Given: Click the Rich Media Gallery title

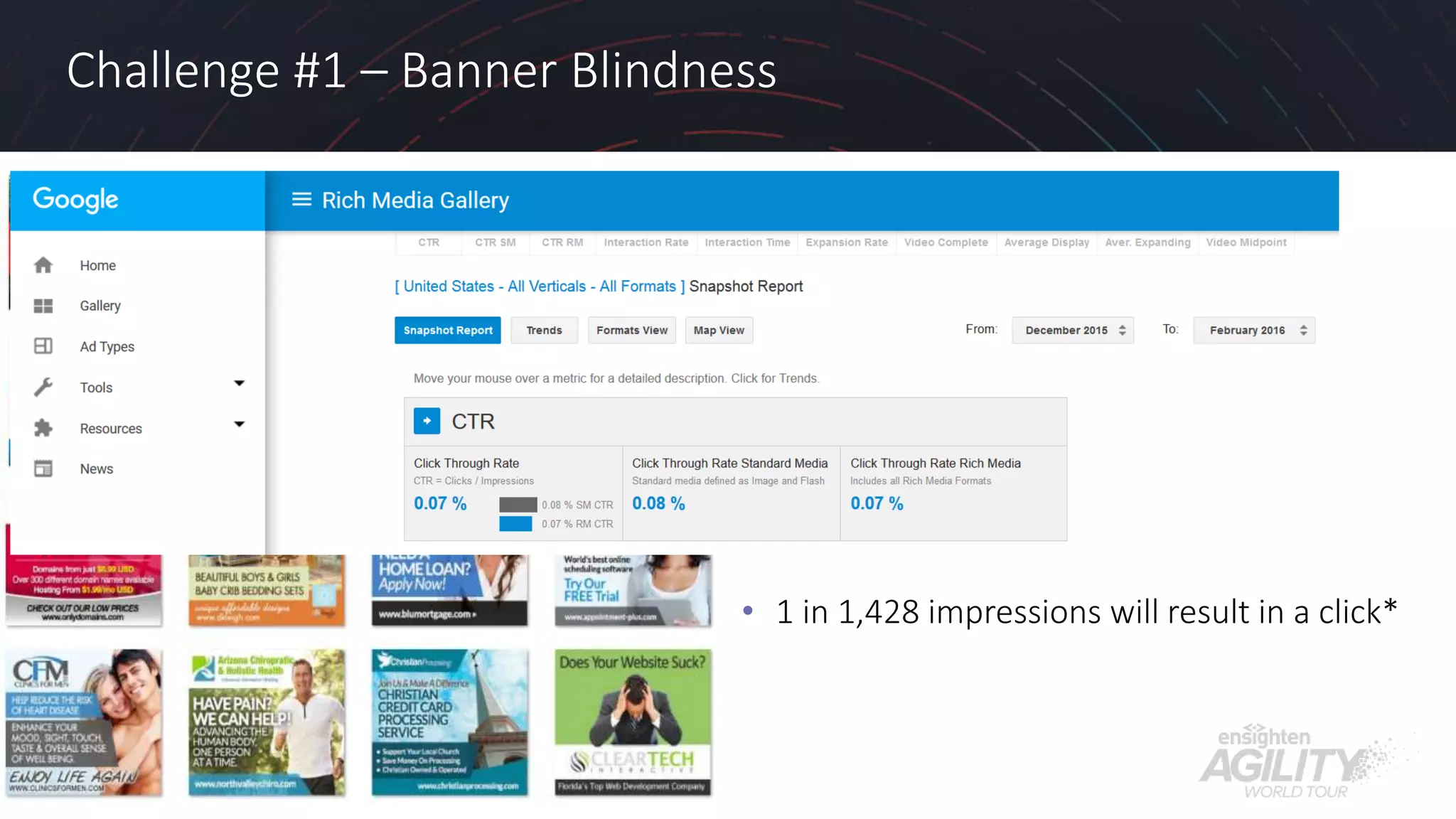Looking at the screenshot, I should [415, 200].
